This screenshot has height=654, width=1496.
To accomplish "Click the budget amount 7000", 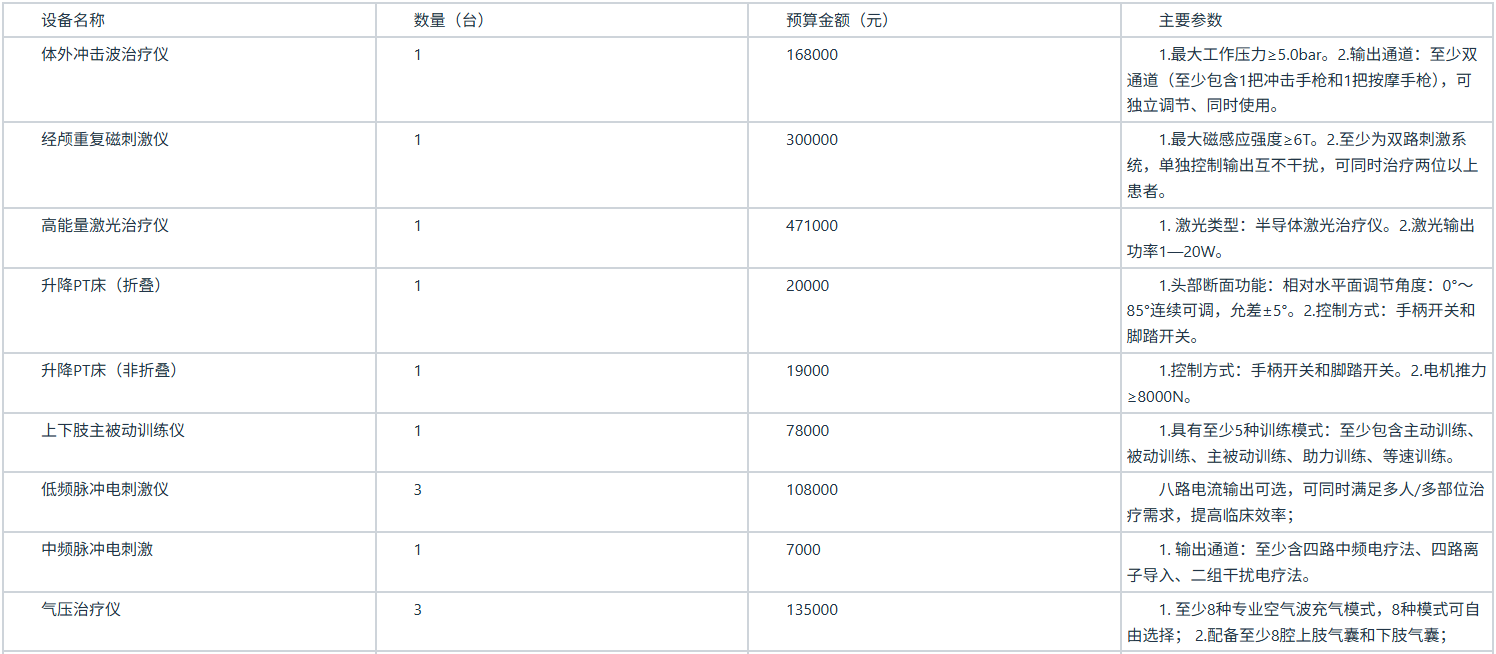I will (x=803, y=550).
